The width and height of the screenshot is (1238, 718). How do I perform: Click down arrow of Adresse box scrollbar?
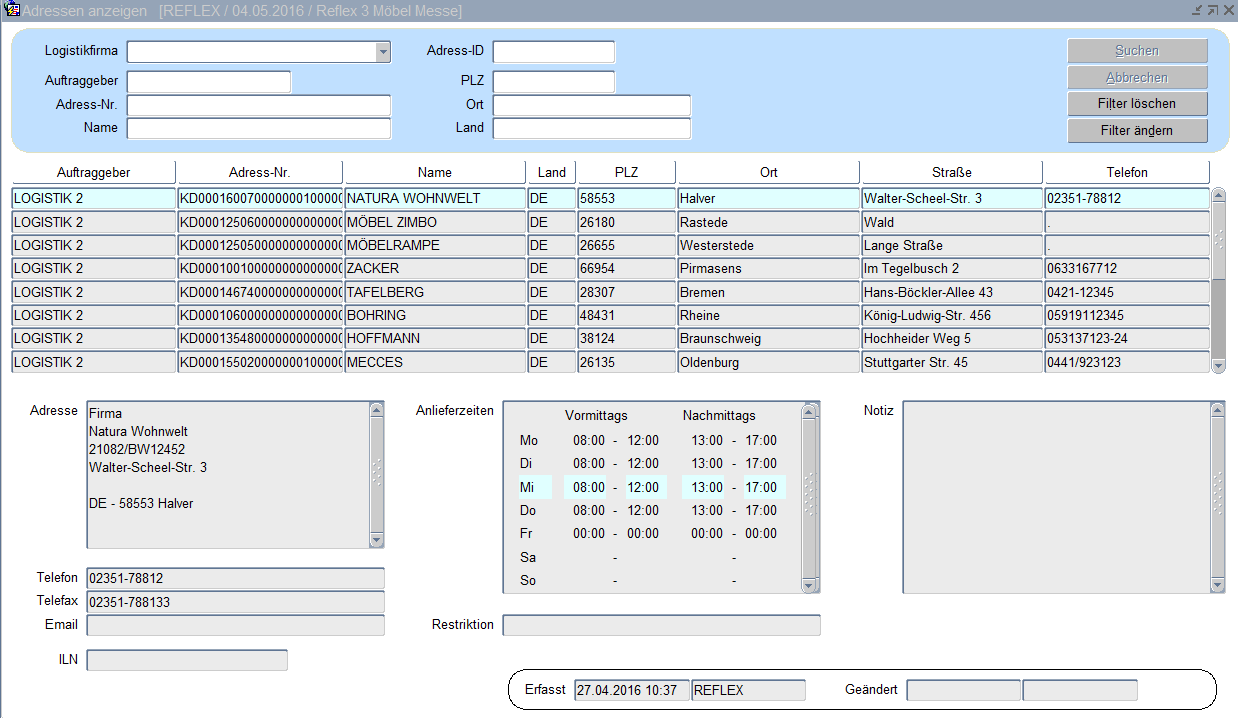pyautogui.click(x=376, y=540)
